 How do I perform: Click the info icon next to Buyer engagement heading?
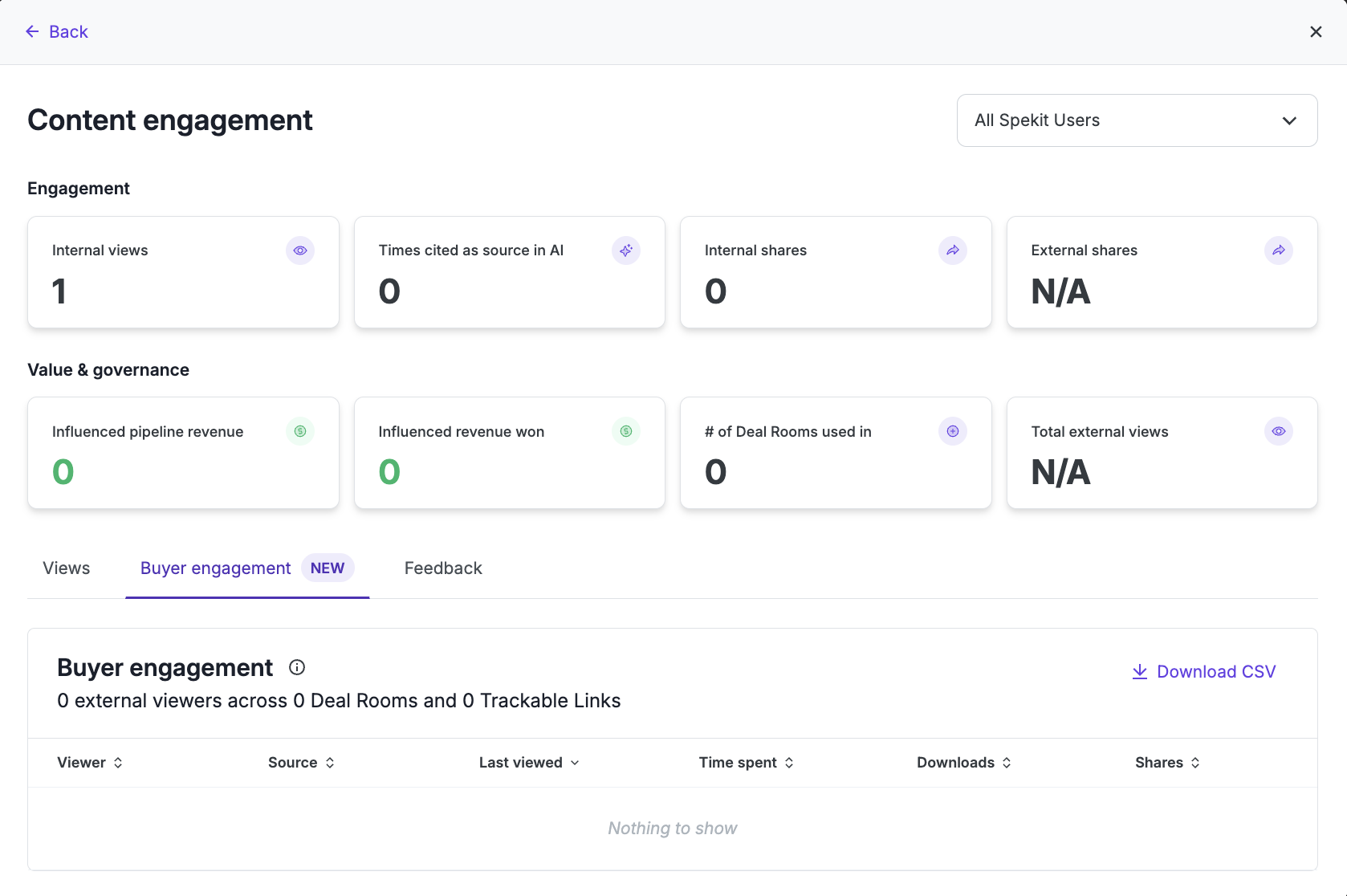click(x=297, y=667)
